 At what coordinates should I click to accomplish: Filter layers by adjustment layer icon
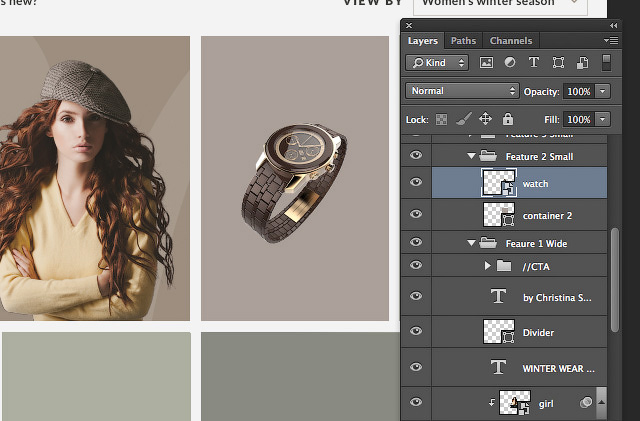coord(510,63)
